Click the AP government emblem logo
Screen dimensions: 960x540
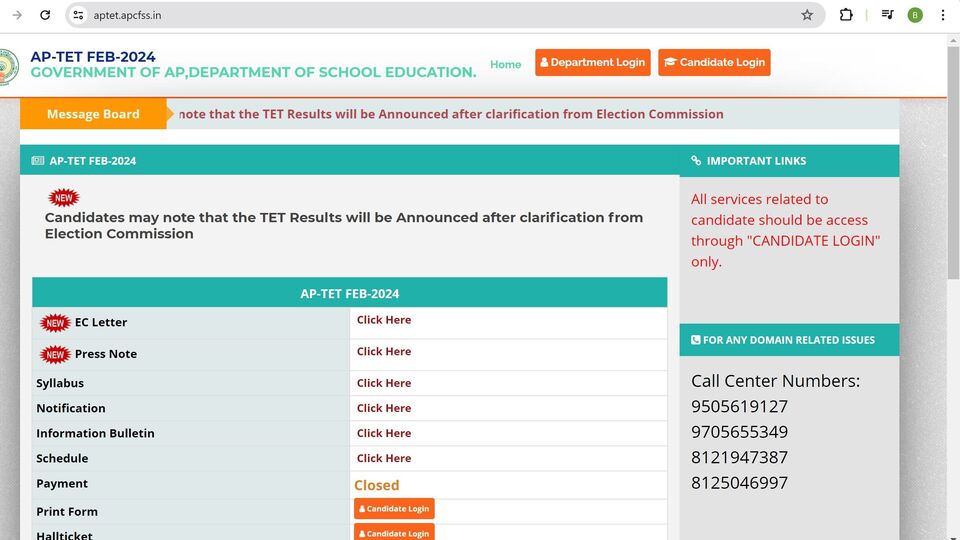point(9,66)
